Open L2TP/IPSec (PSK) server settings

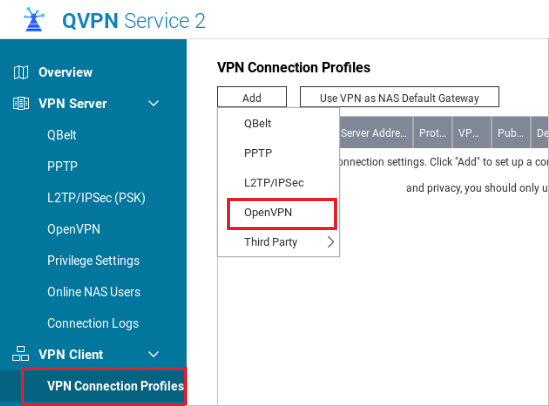click(96, 198)
